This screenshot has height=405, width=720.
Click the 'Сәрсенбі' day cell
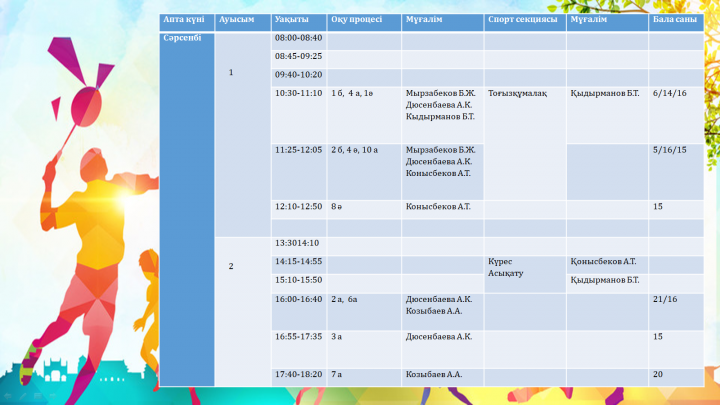point(187,209)
